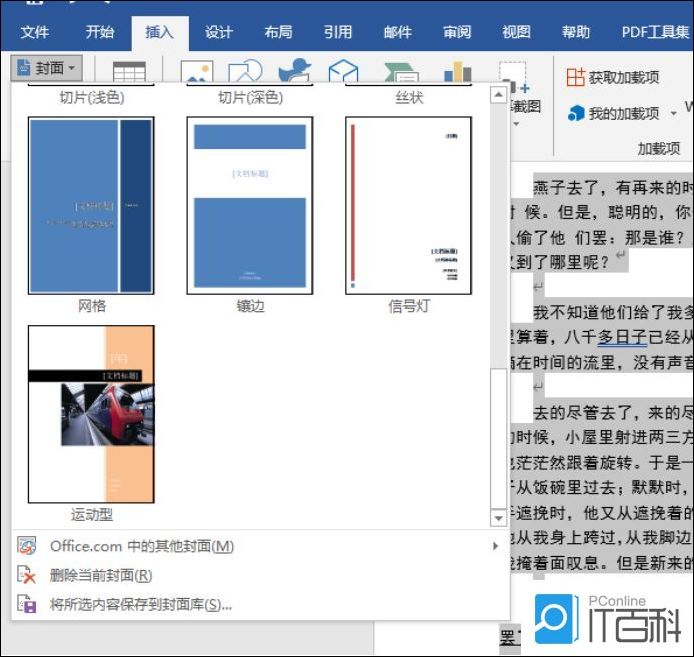
Task: Click the pictures insert icon
Action: point(197,71)
